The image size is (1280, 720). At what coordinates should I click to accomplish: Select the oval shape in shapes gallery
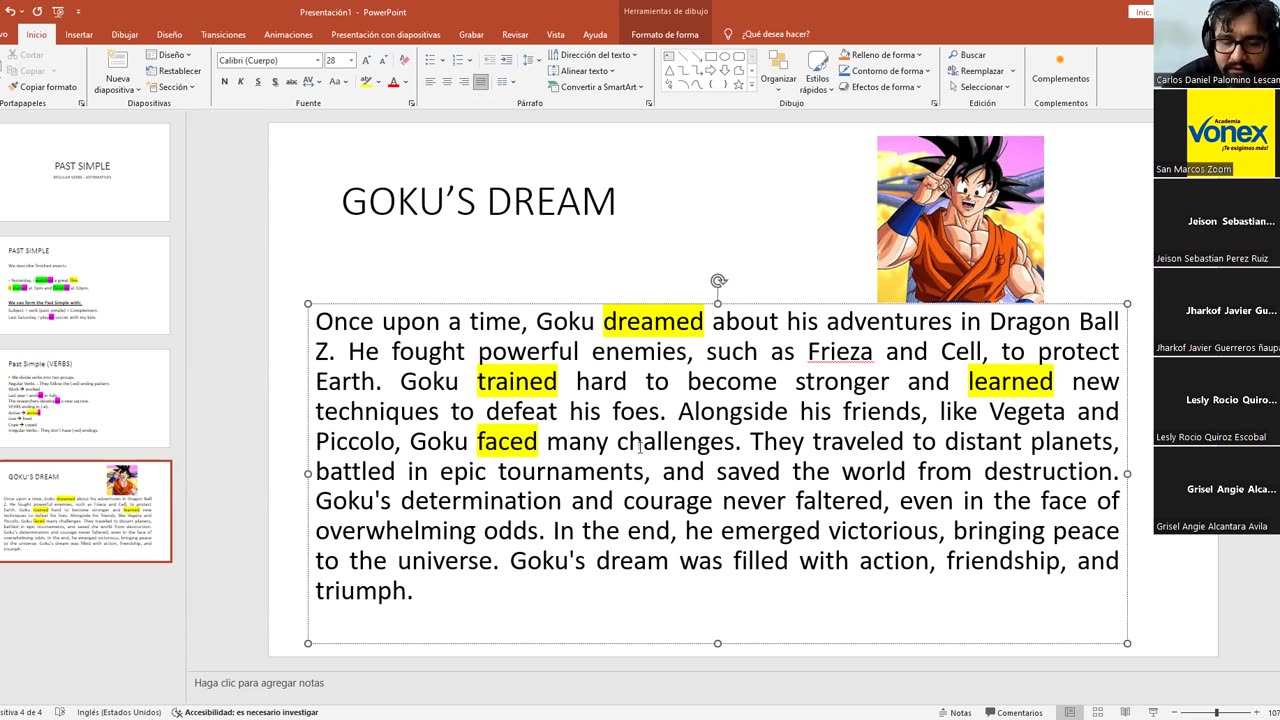click(725, 57)
